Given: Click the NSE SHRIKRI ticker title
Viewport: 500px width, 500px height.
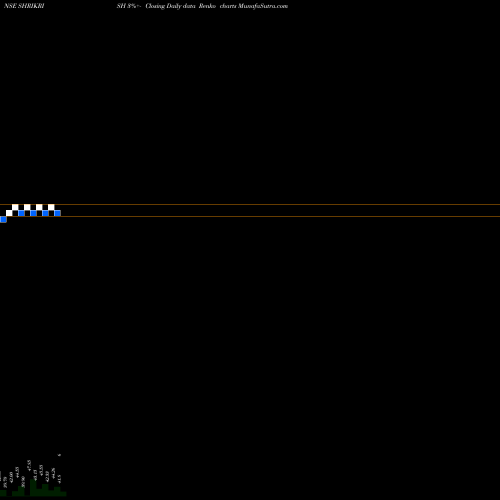Looking at the screenshot, I should coord(24,6).
